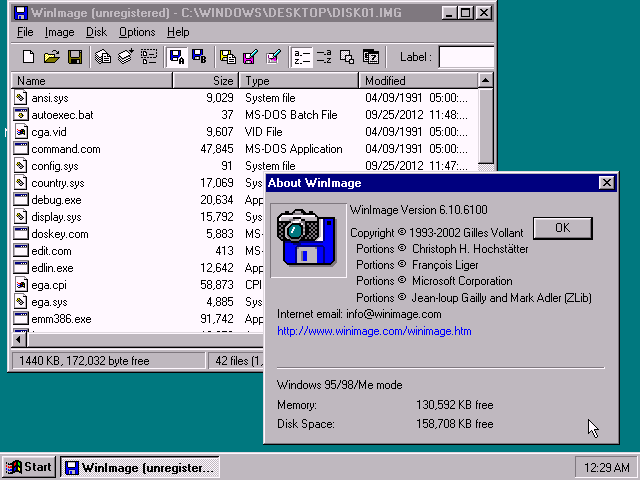Close the About WinImage dialog
The image size is (640, 480).
pyautogui.click(x=607, y=182)
